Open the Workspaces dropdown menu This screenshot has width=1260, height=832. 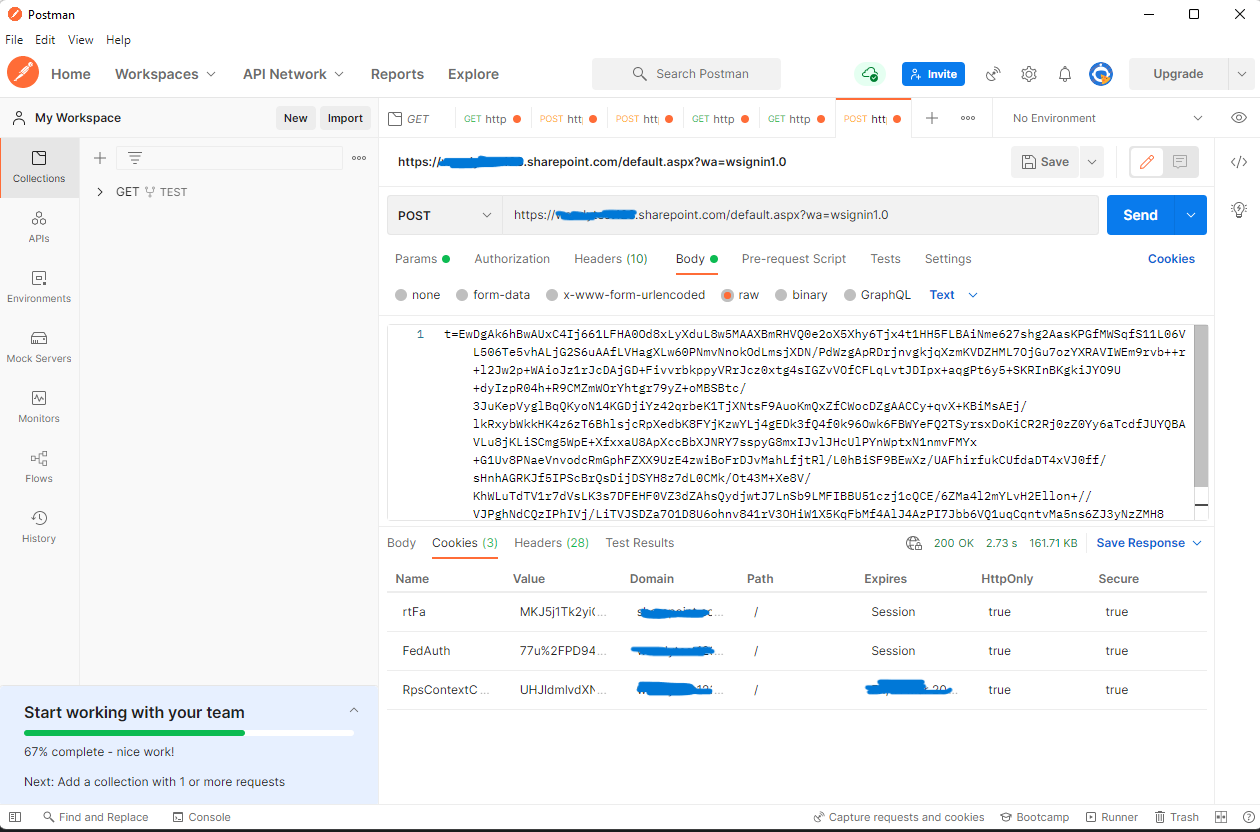tap(165, 74)
